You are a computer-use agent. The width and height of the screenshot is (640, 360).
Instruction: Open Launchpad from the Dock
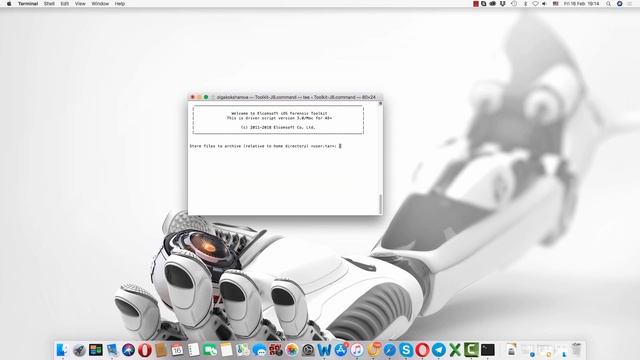(79, 350)
